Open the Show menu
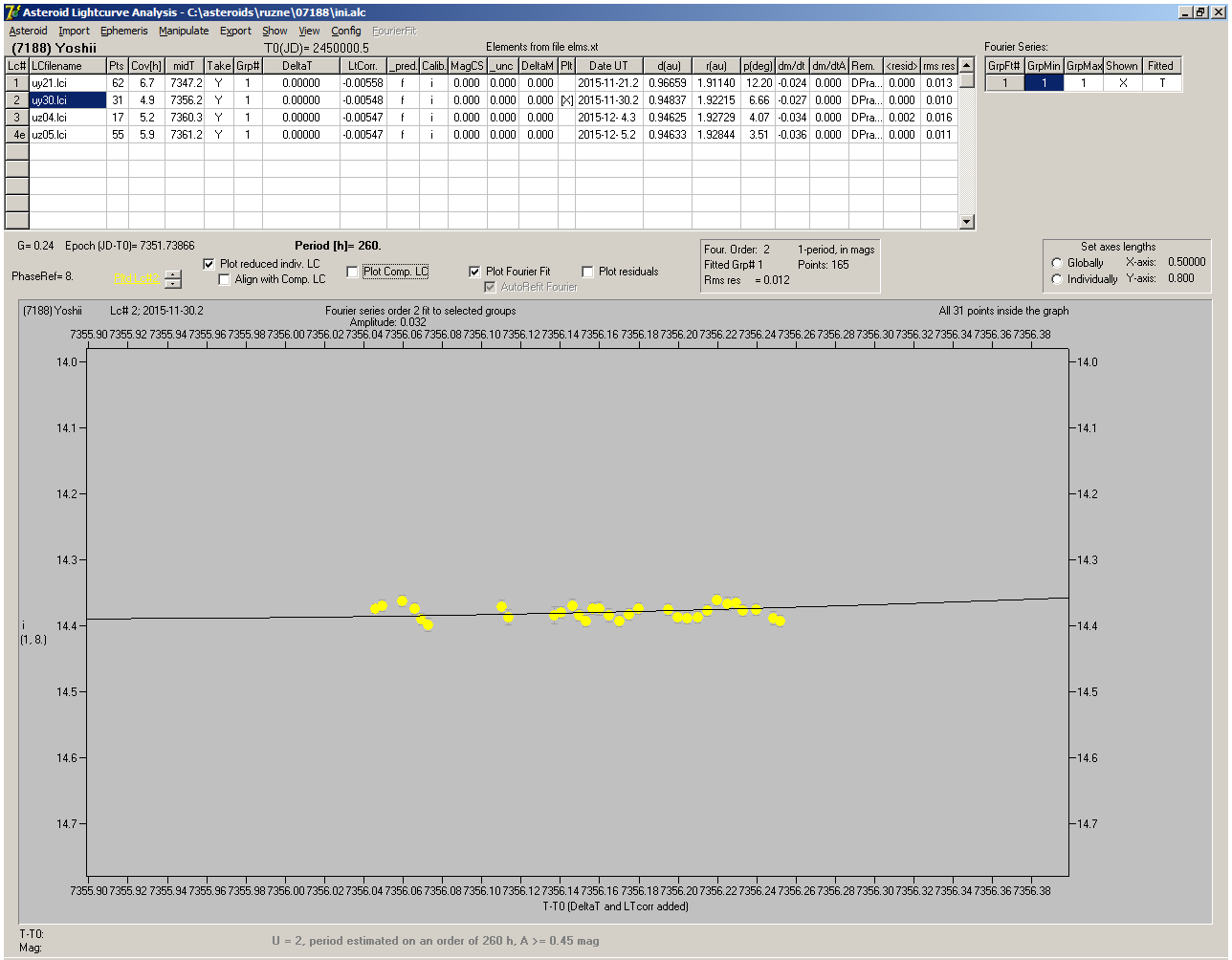Image resolution: width=1232 pixels, height=960 pixels. pyautogui.click(x=275, y=31)
